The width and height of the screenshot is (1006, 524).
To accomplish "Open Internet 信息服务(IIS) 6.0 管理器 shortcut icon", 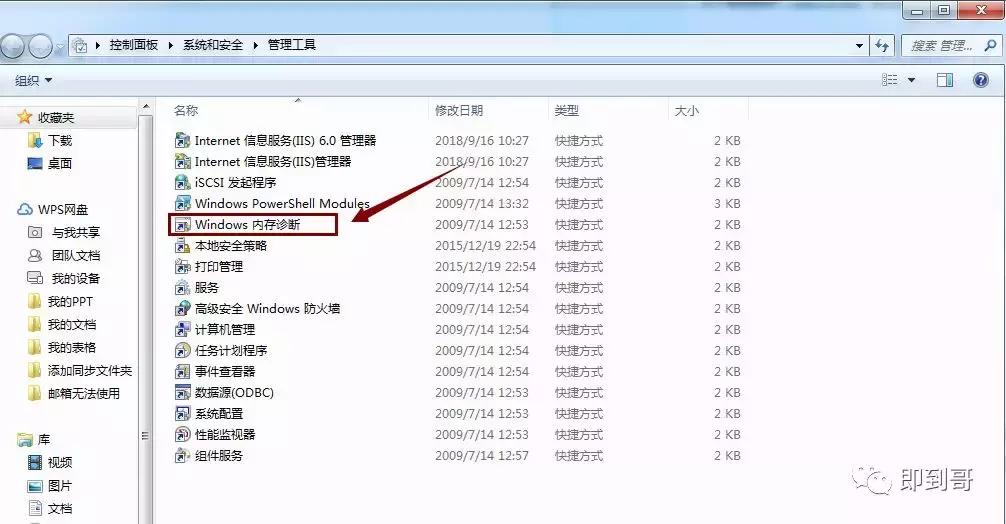I will coord(183,140).
